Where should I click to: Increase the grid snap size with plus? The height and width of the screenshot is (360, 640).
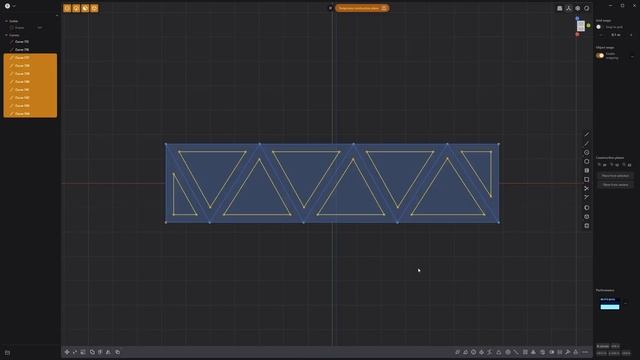click(x=631, y=35)
